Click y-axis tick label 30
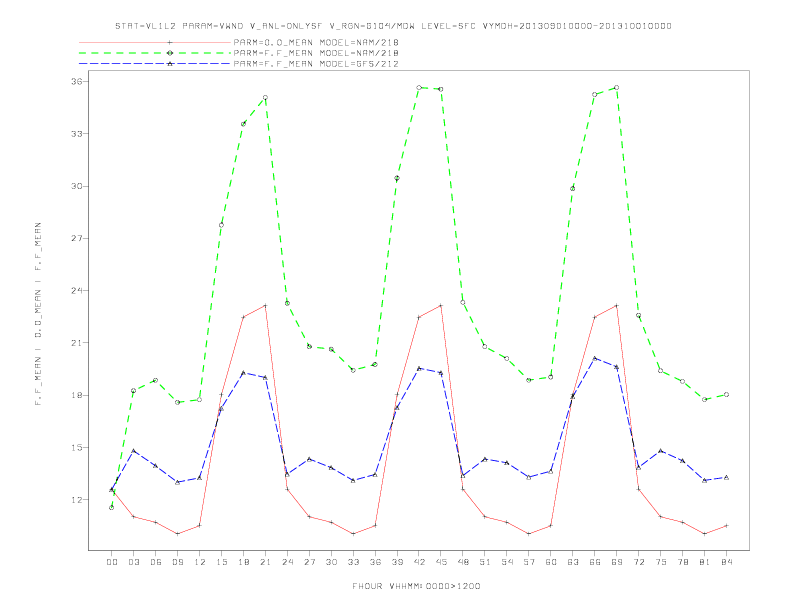 point(76,186)
